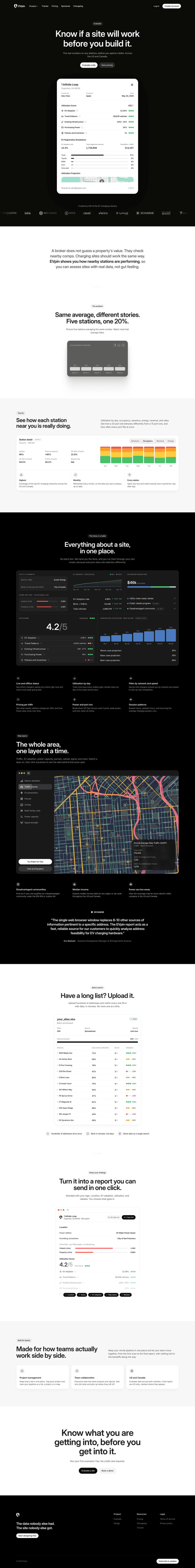This screenshot has width=195, height=1568.
Task: Click the 63 Sycamore Ave row in batch results
Action: point(97,1120)
